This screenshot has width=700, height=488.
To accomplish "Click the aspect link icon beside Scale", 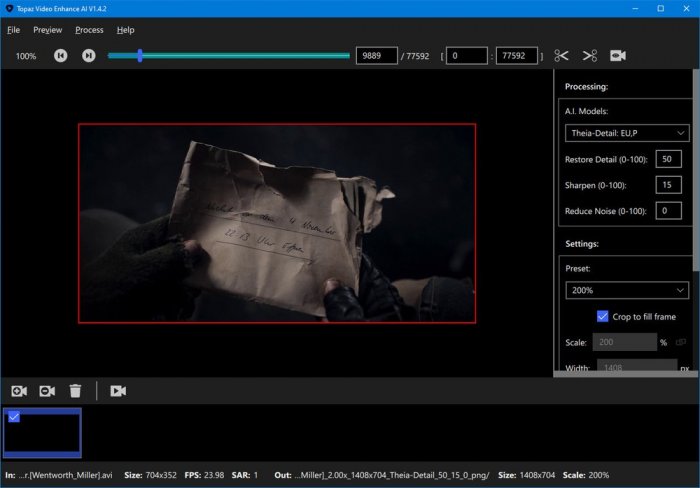I will pyautogui.click(x=680, y=342).
